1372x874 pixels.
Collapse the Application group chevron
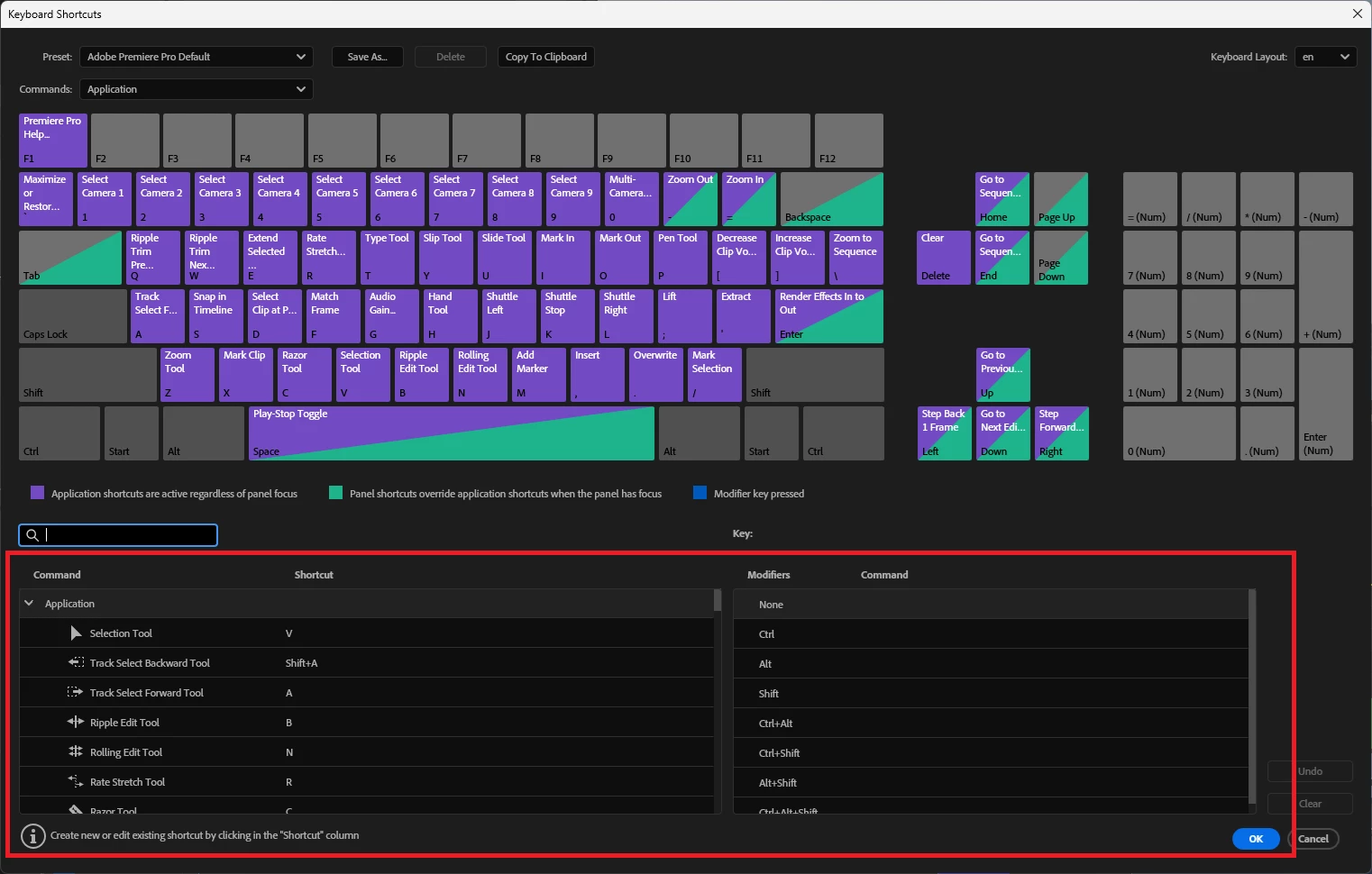tap(29, 604)
